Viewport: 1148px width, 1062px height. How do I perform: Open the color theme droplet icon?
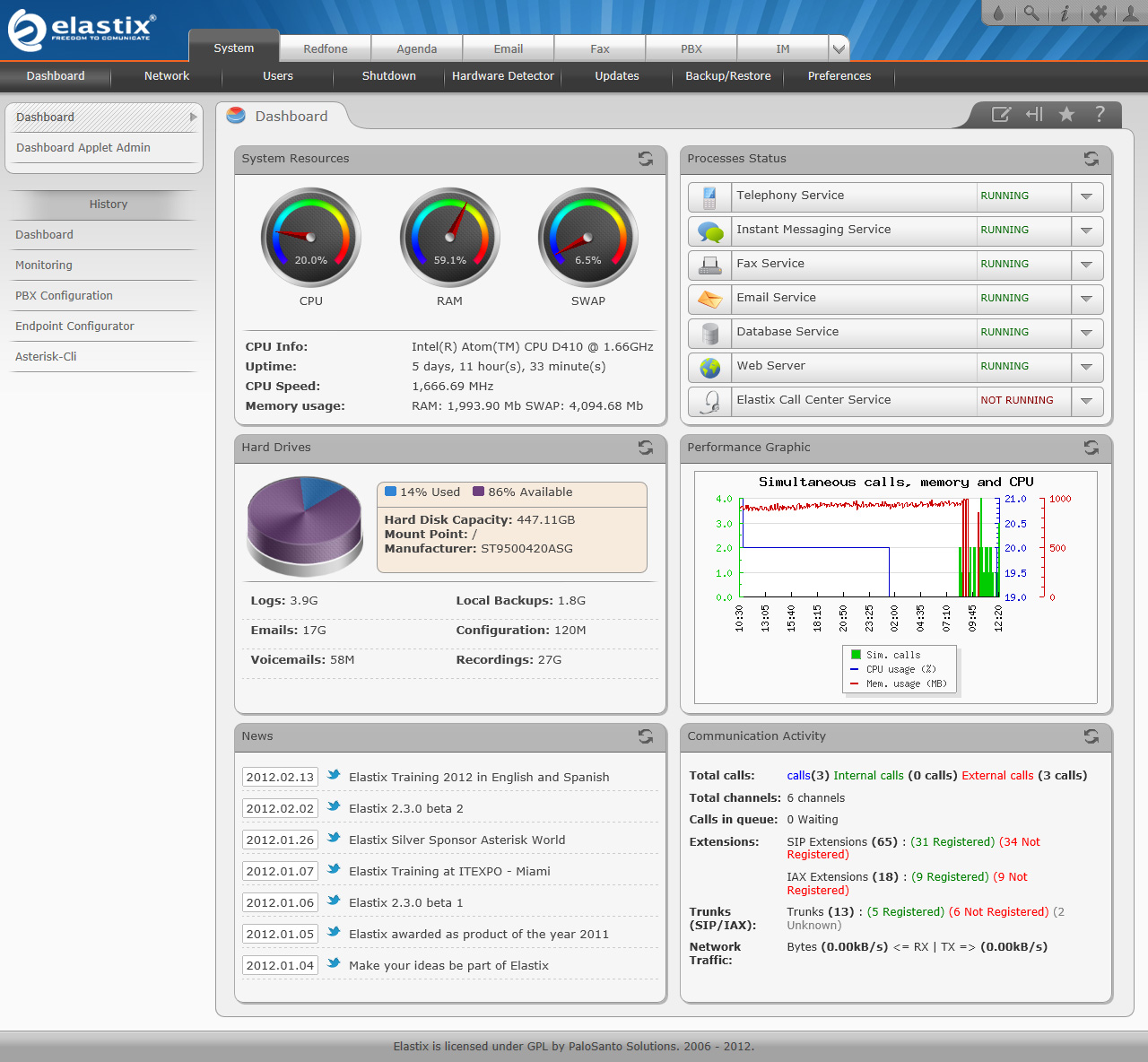(x=998, y=13)
